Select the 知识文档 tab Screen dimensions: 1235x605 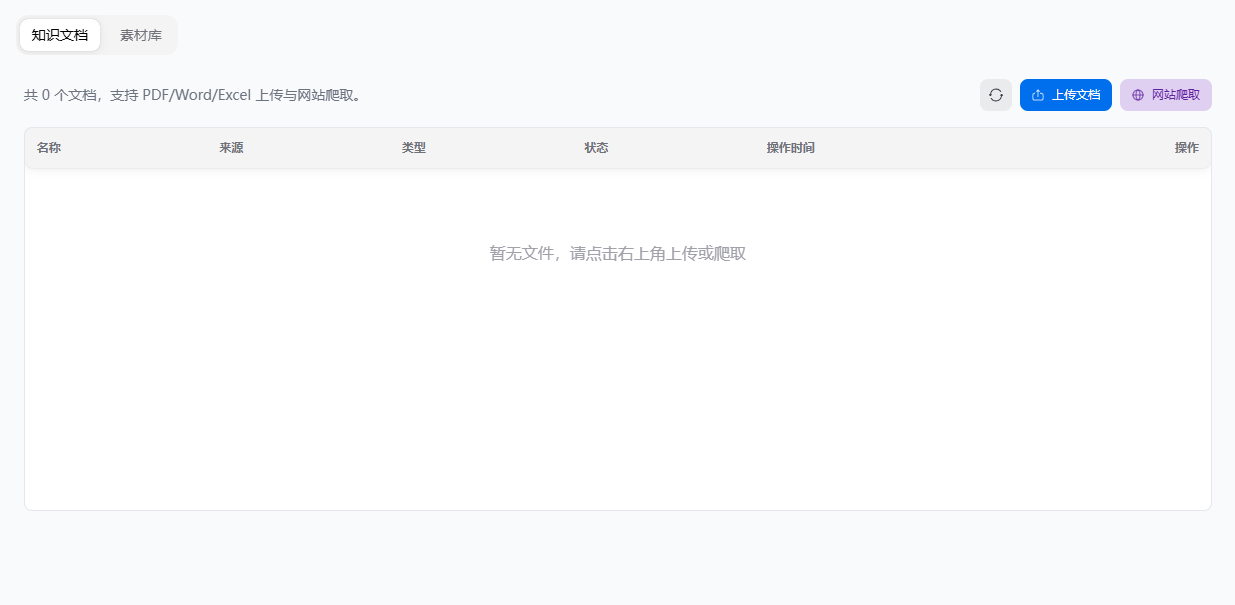(x=60, y=35)
